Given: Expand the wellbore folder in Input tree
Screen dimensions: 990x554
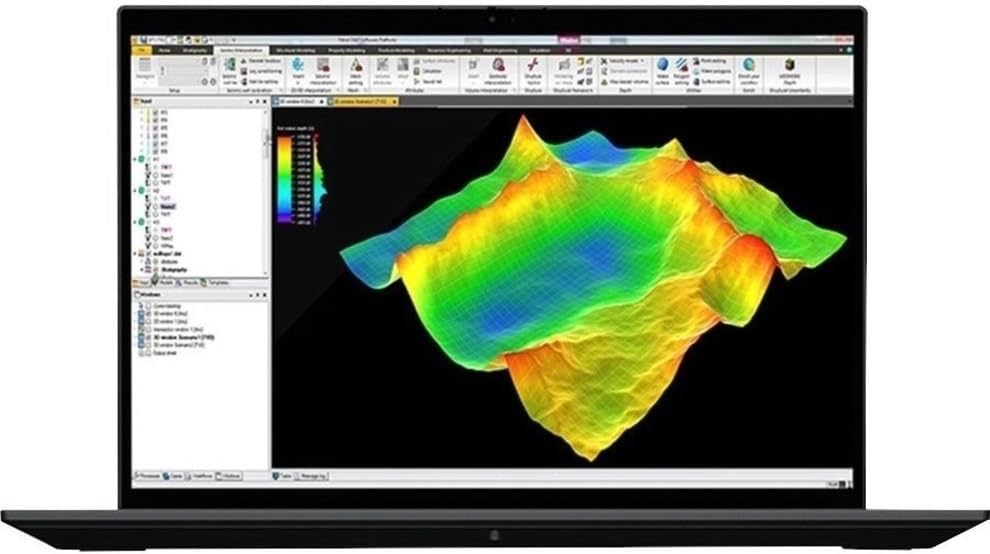Looking at the screenshot, I should pos(137,254).
